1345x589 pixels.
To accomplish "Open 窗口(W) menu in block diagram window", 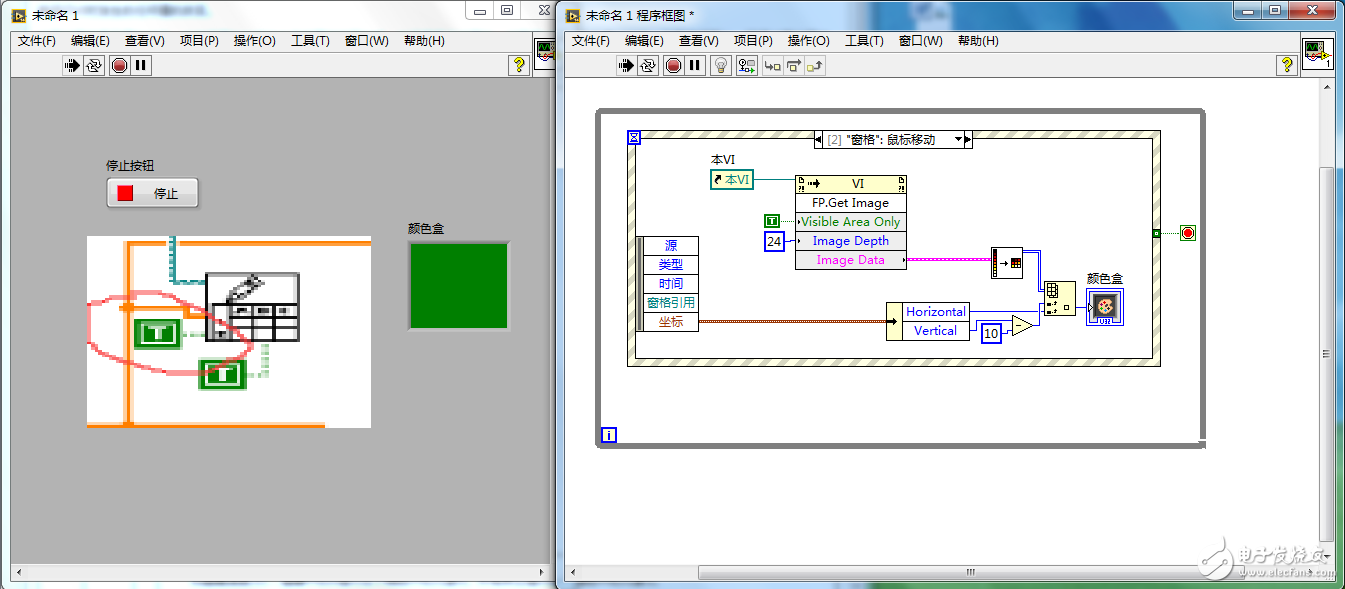I will pos(920,41).
